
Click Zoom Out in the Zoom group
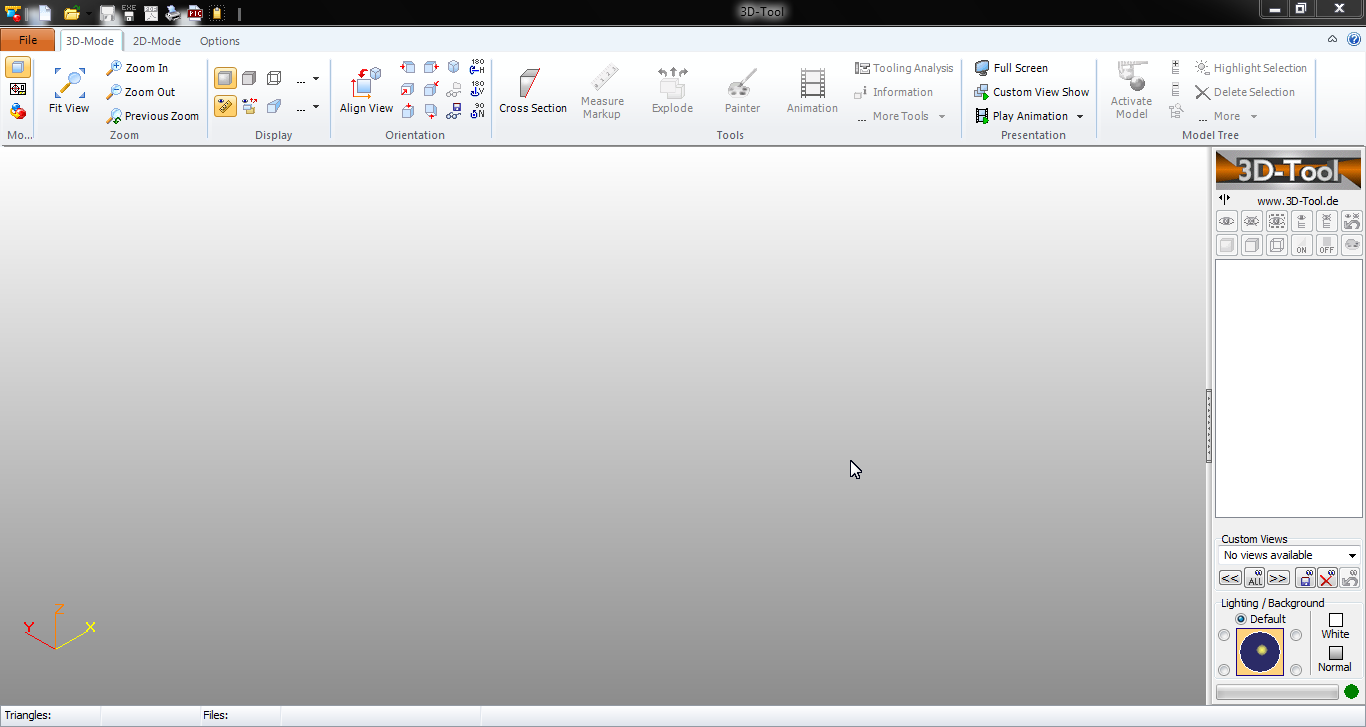141,92
